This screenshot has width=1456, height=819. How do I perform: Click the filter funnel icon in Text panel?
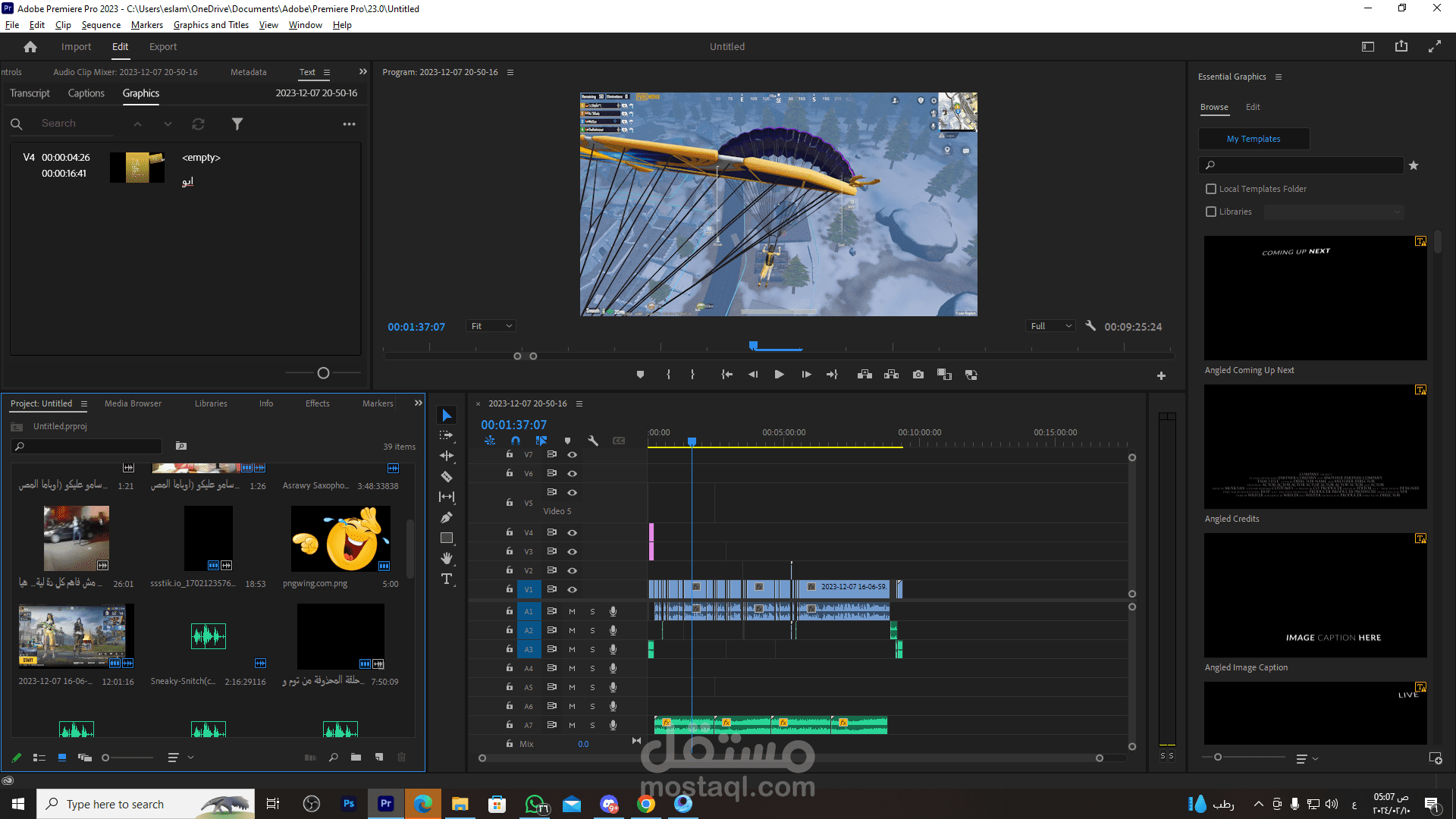click(237, 124)
